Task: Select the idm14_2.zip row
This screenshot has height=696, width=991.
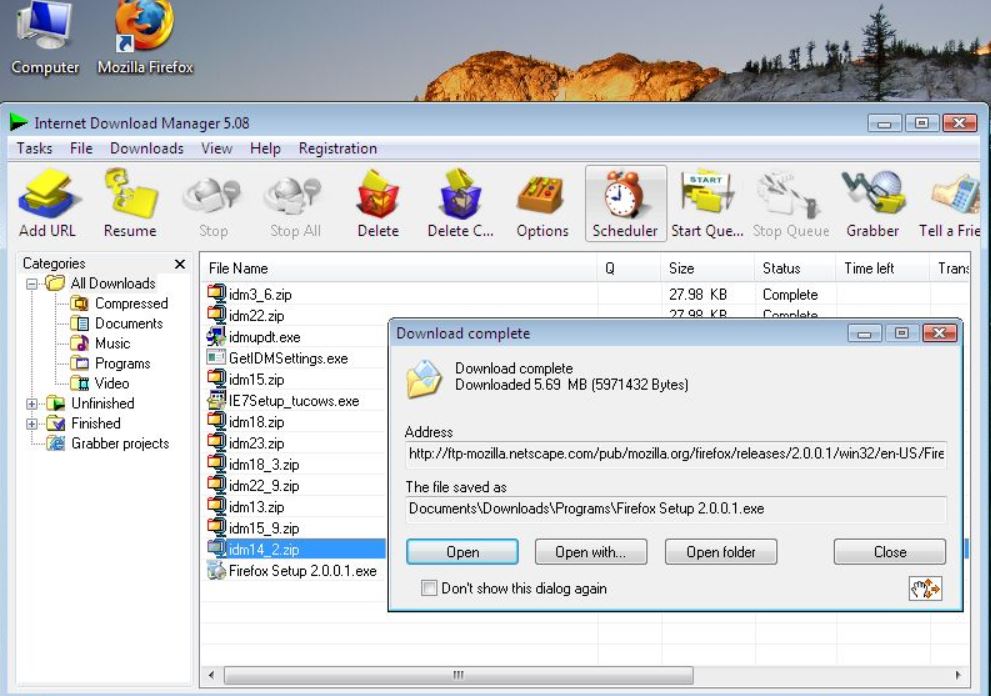Action: (x=296, y=549)
